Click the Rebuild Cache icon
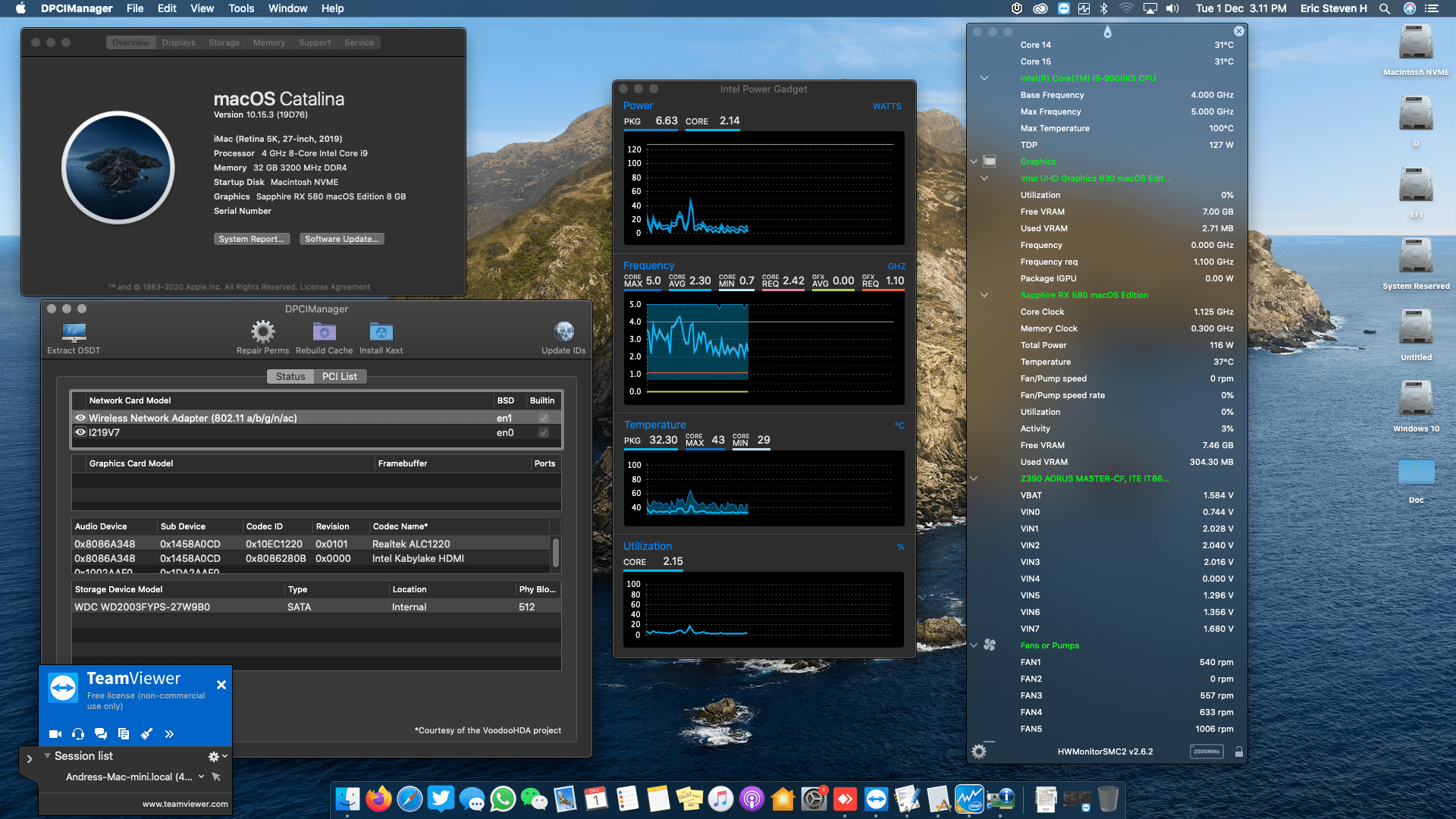The width and height of the screenshot is (1456, 819). [x=324, y=331]
